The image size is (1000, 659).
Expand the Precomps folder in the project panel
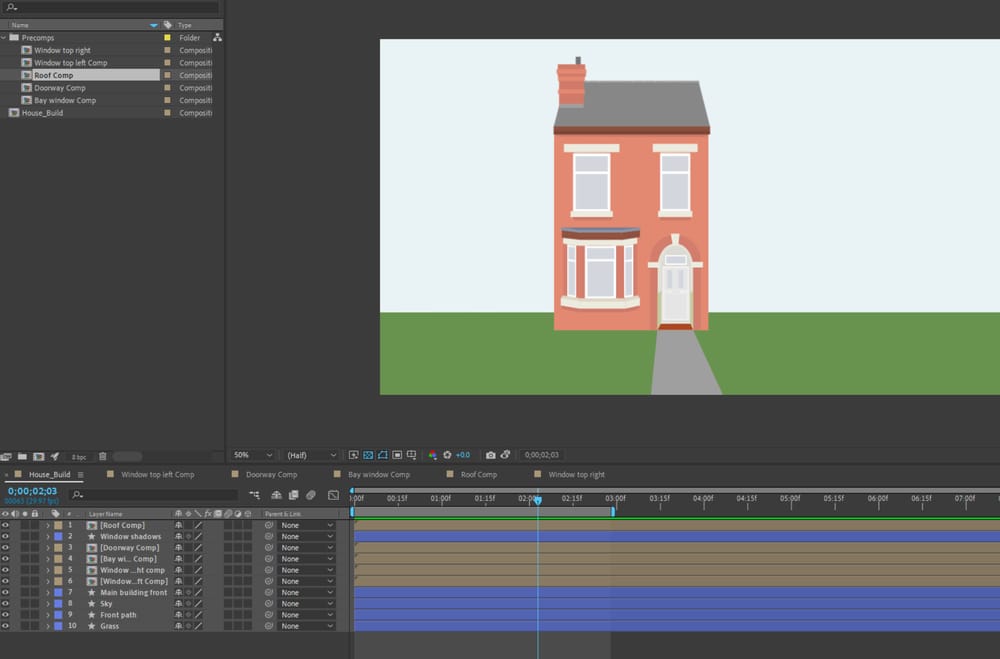[x=5, y=37]
